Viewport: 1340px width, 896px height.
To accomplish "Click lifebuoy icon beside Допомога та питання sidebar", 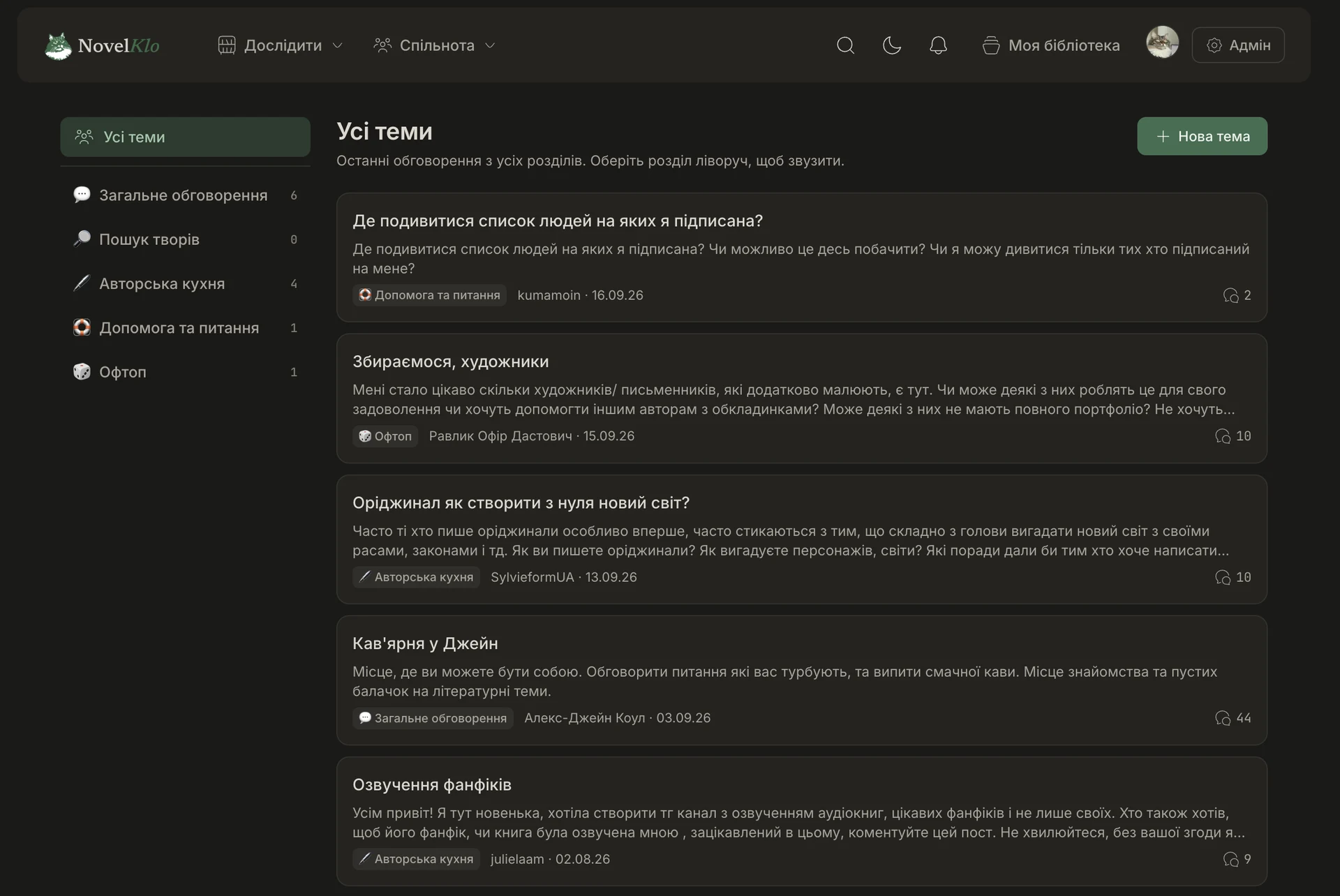I will (x=82, y=327).
